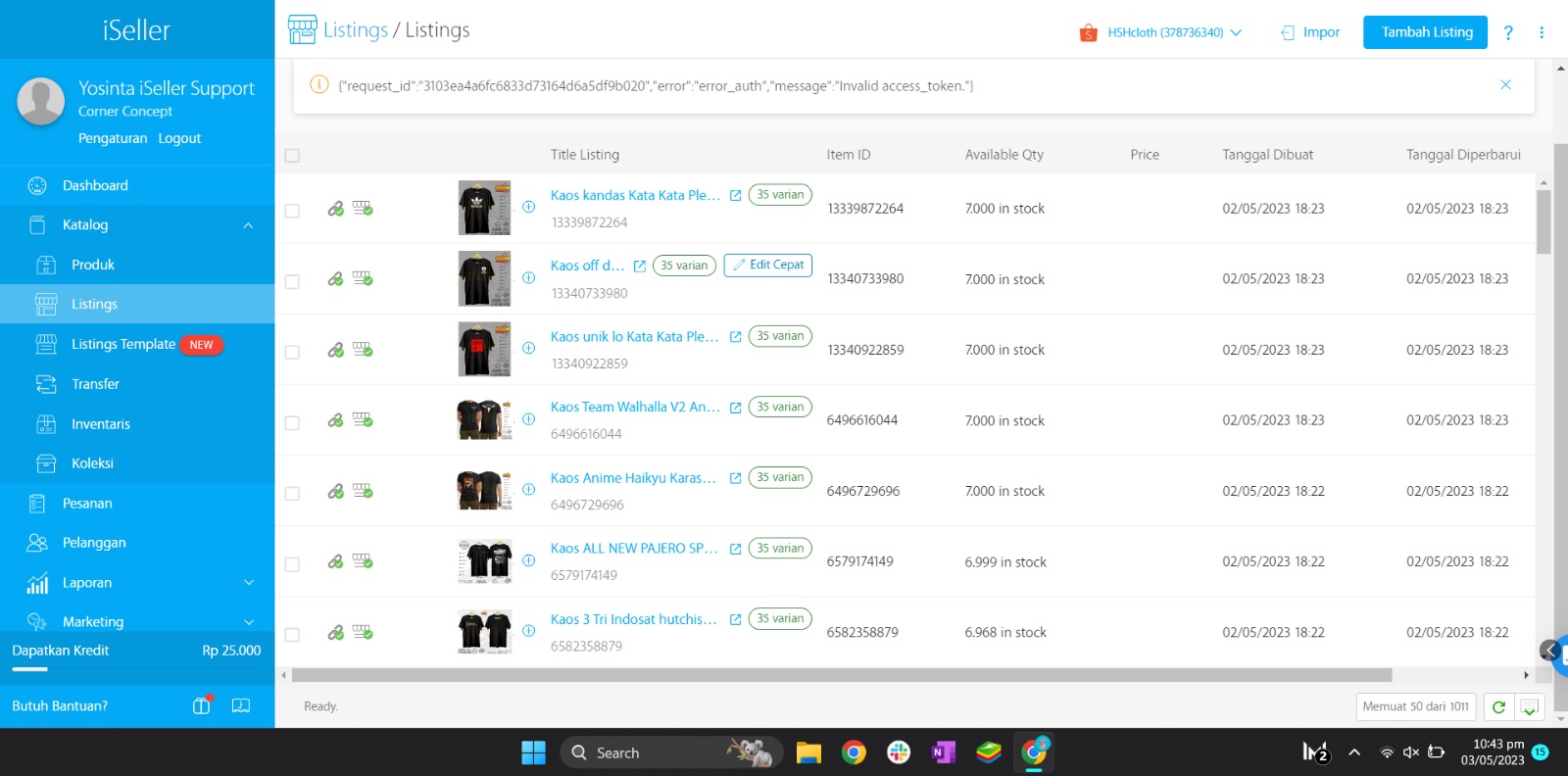The height and width of the screenshot is (776, 1568).
Task: Go to Inventaris in sidebar
Action: (100, 424)
